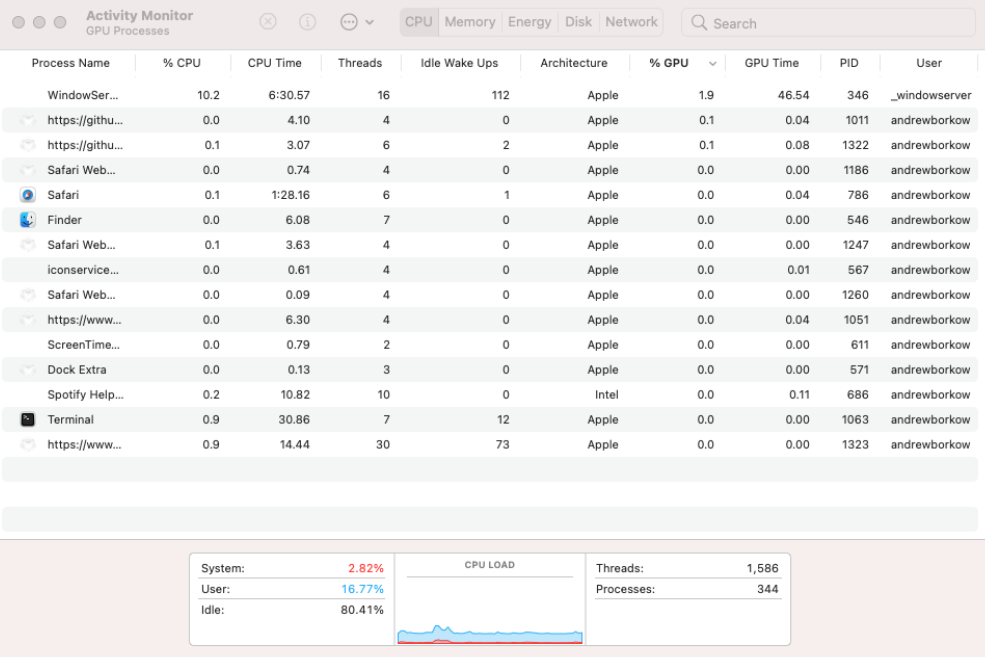985x657 pixels.
Task: Select the Spotify Help... process name
Action: pos(85,394)
